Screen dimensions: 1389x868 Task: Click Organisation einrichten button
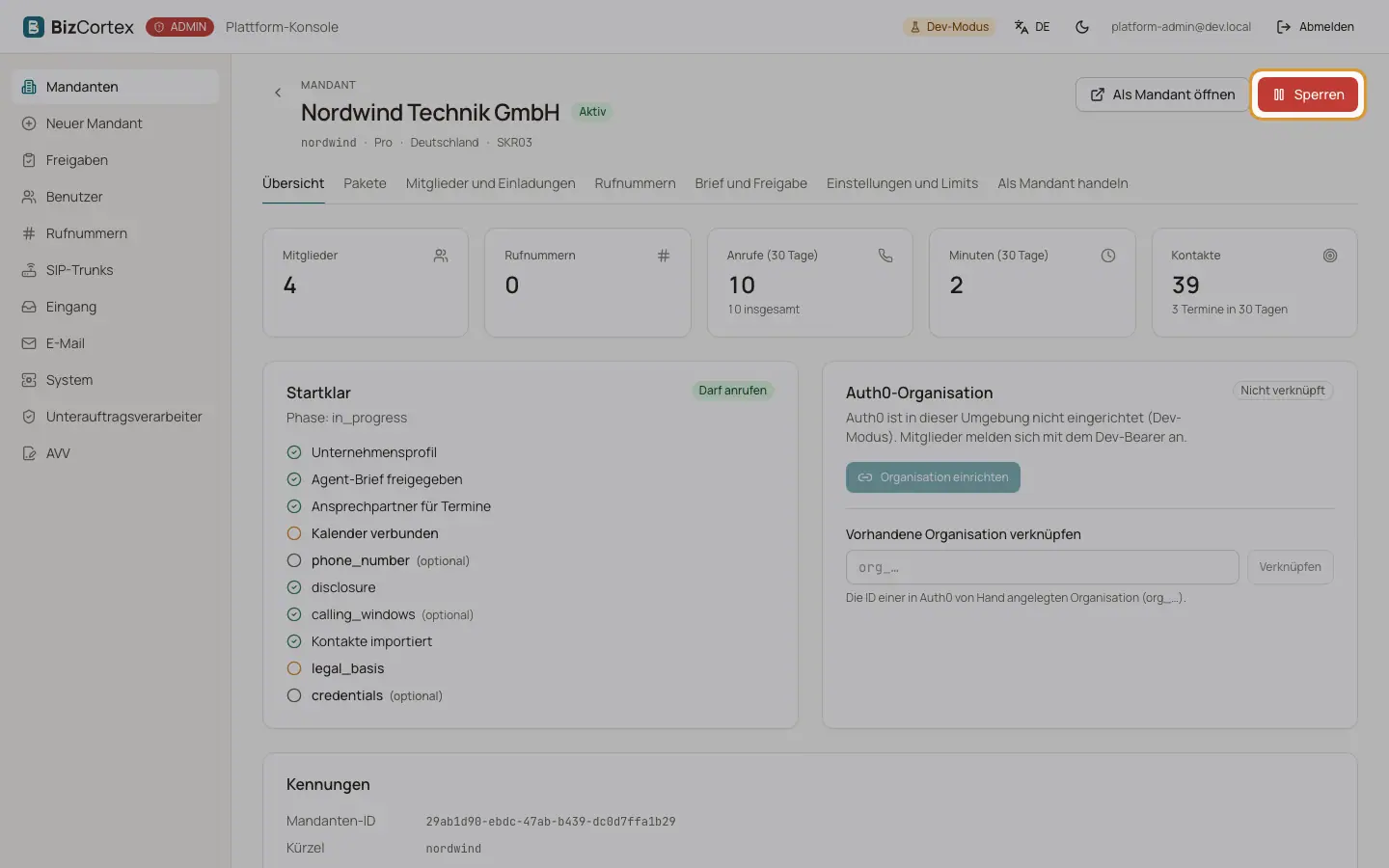(933, 477)
